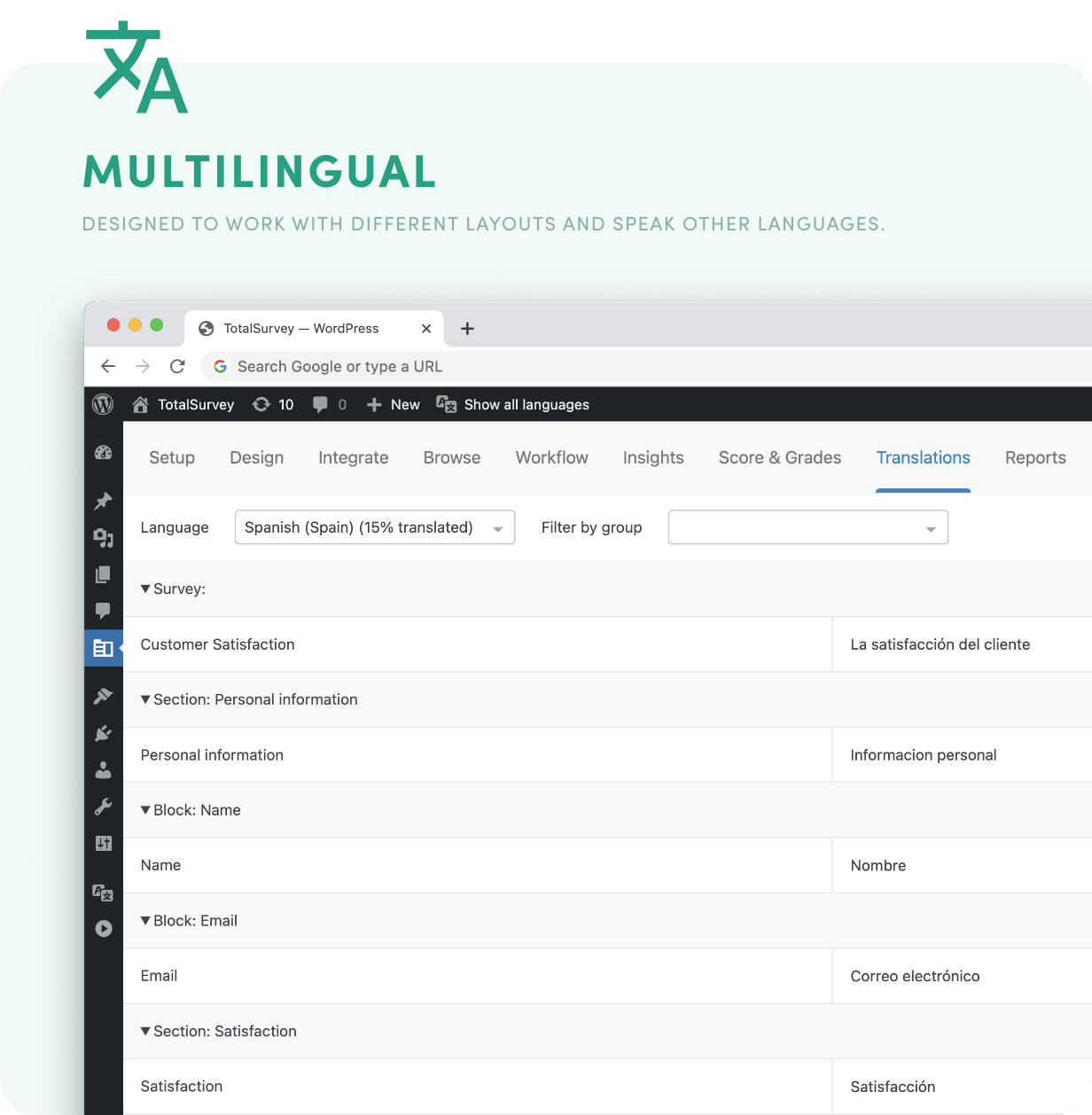This screenshot has width=1092, height=1115.
Task: Edit translation La satisfacción del cliente
Action: pos(963,644)
